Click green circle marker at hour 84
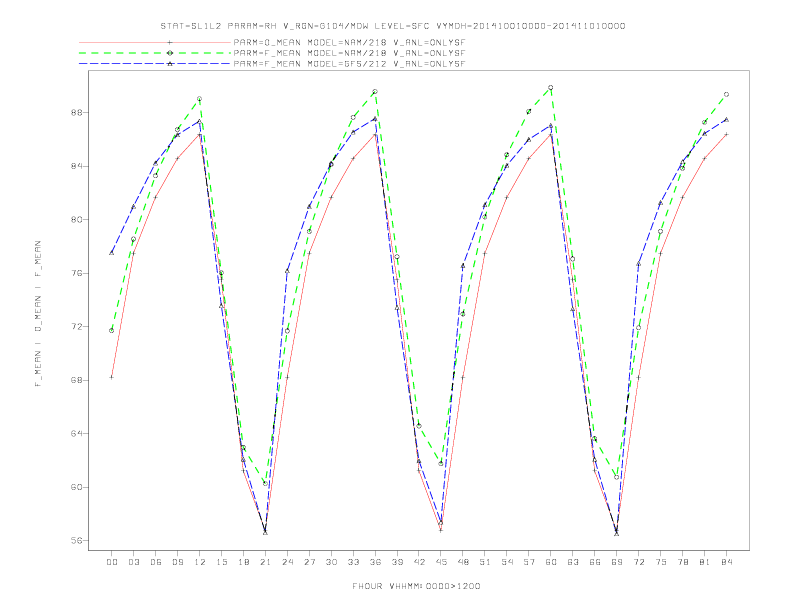Viewport: 792px width, 612px height. pos(726,94)
